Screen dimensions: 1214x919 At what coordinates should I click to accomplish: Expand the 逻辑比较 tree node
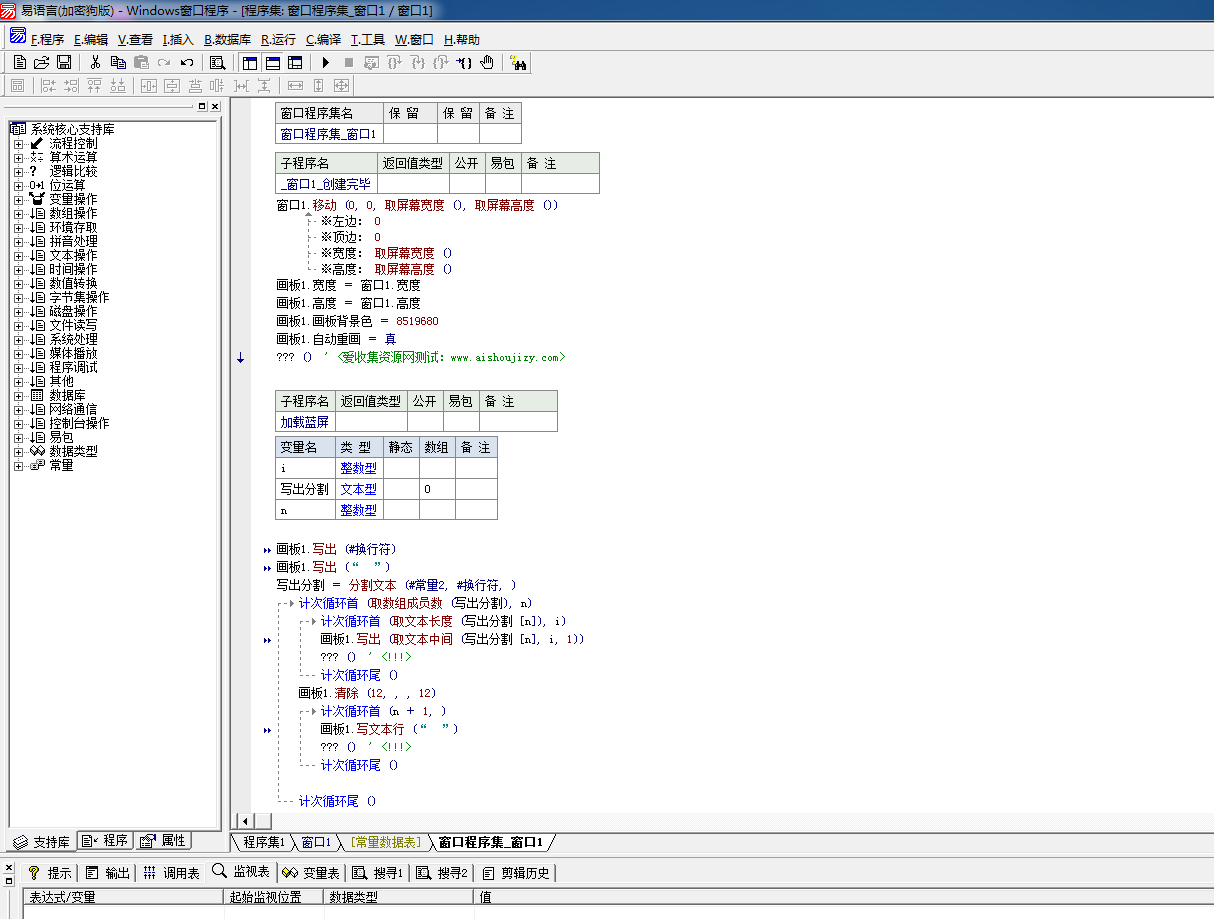(x=17, y=172)
